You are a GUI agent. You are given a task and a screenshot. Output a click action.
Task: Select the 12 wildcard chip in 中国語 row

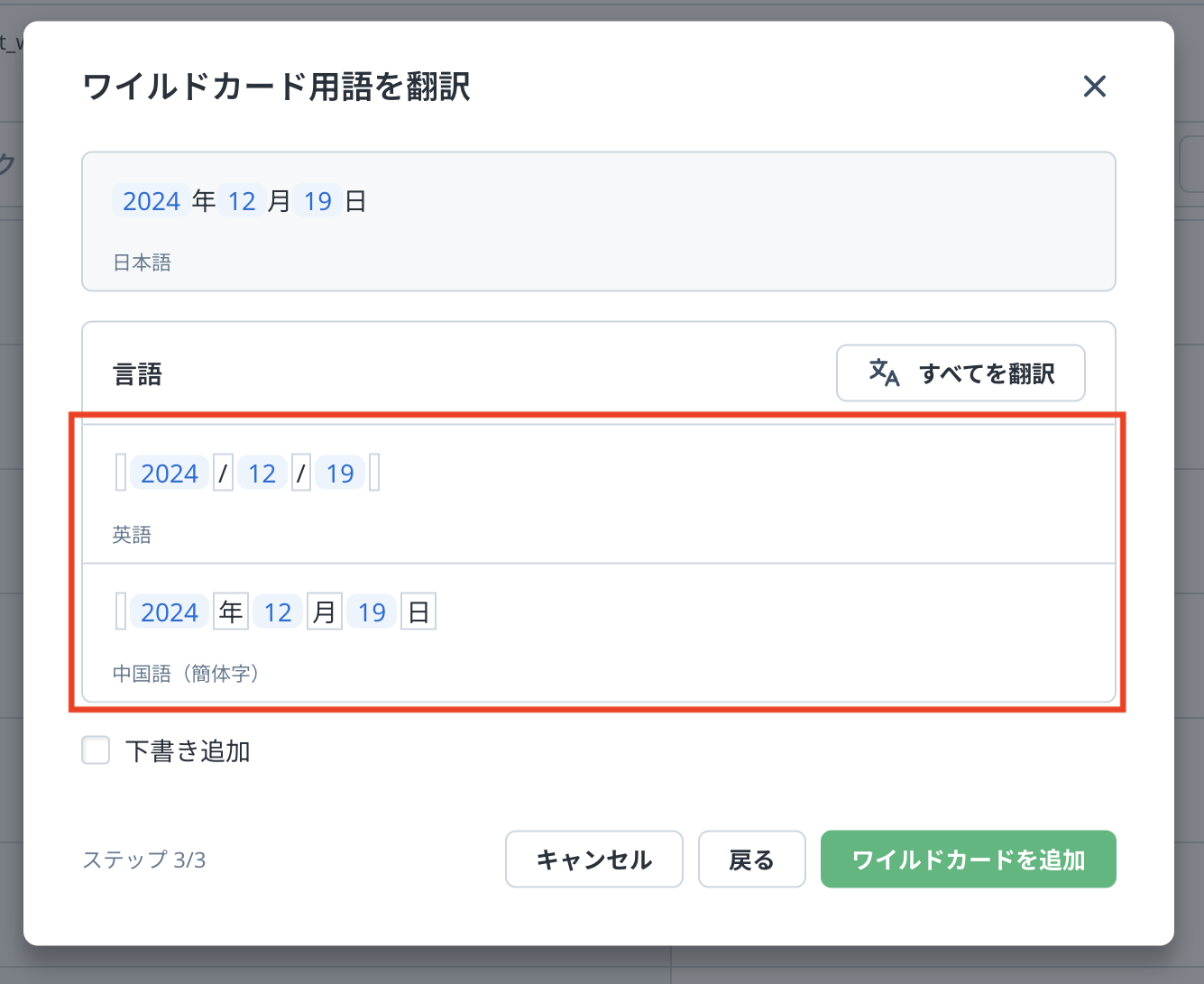click(x=278, y=612)
